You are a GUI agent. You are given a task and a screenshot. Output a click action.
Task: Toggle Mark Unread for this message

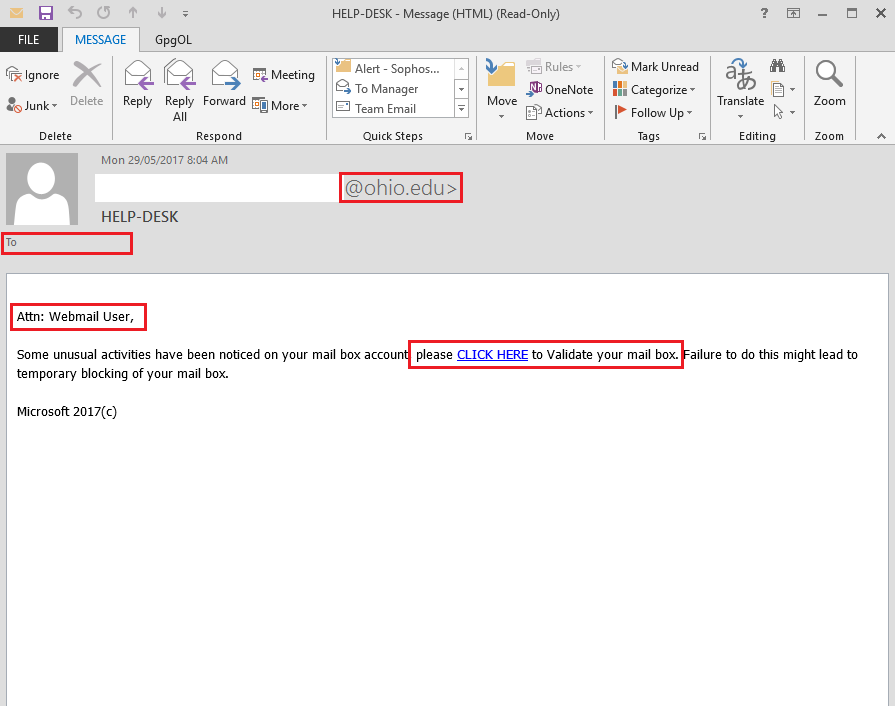[655, 67]
